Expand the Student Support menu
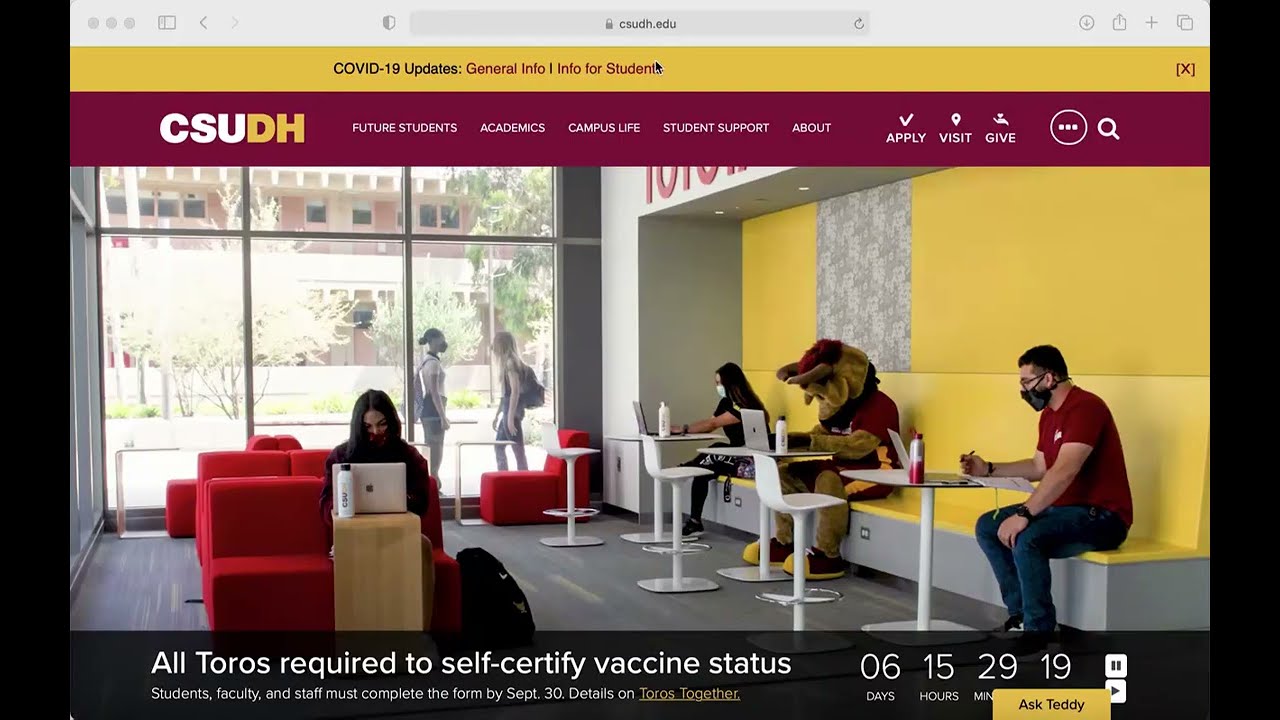 tap(716, 128)
